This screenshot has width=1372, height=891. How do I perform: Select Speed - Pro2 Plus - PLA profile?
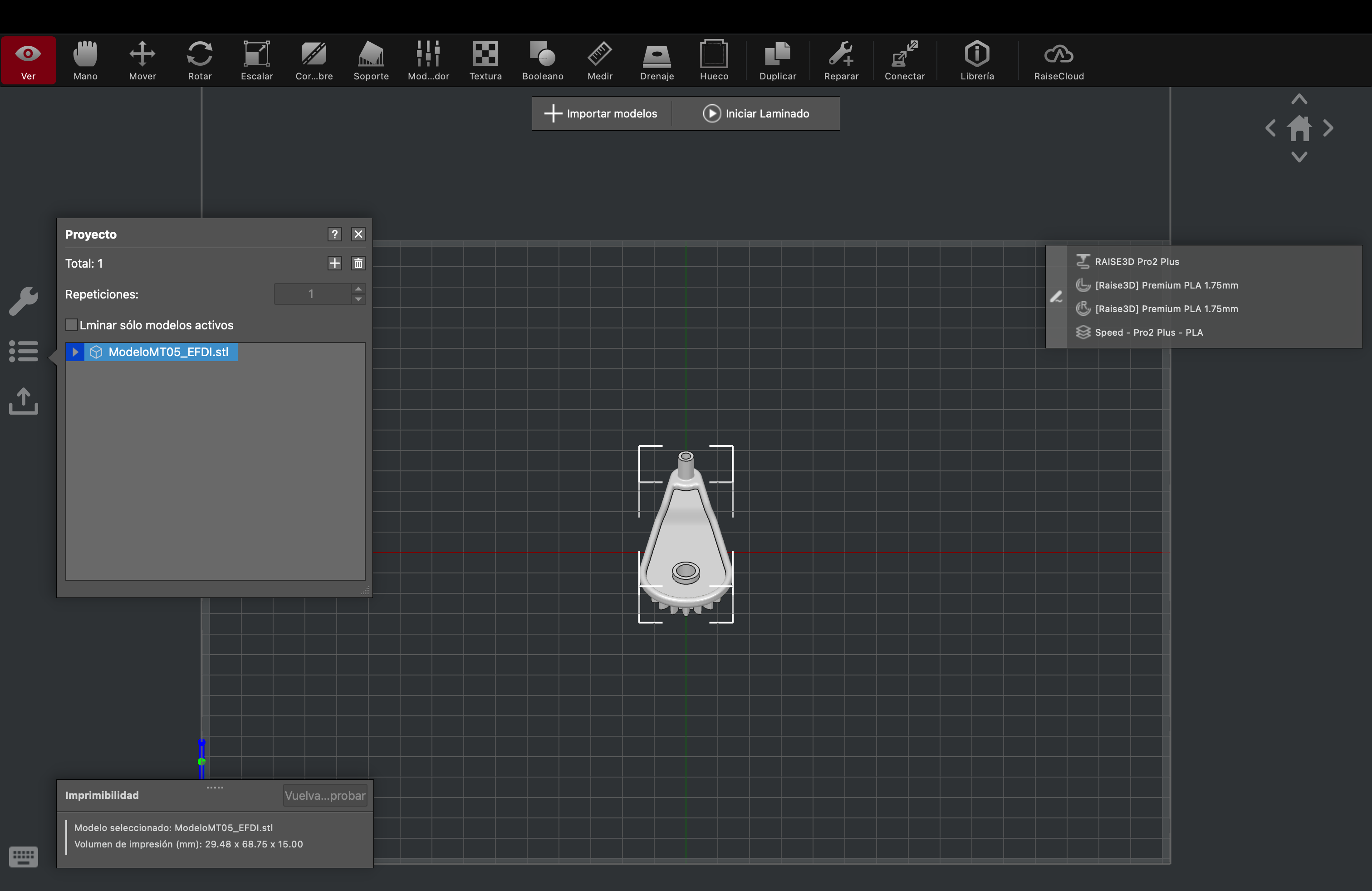pos(1148,333)
